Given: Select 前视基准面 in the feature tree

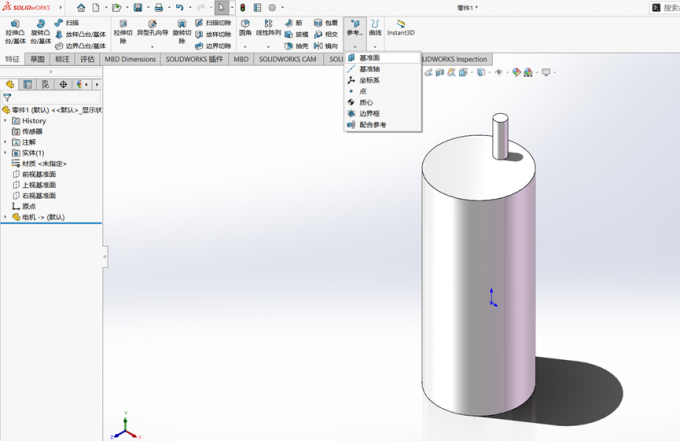Looking at the screenshot, I should click(34, 174).
